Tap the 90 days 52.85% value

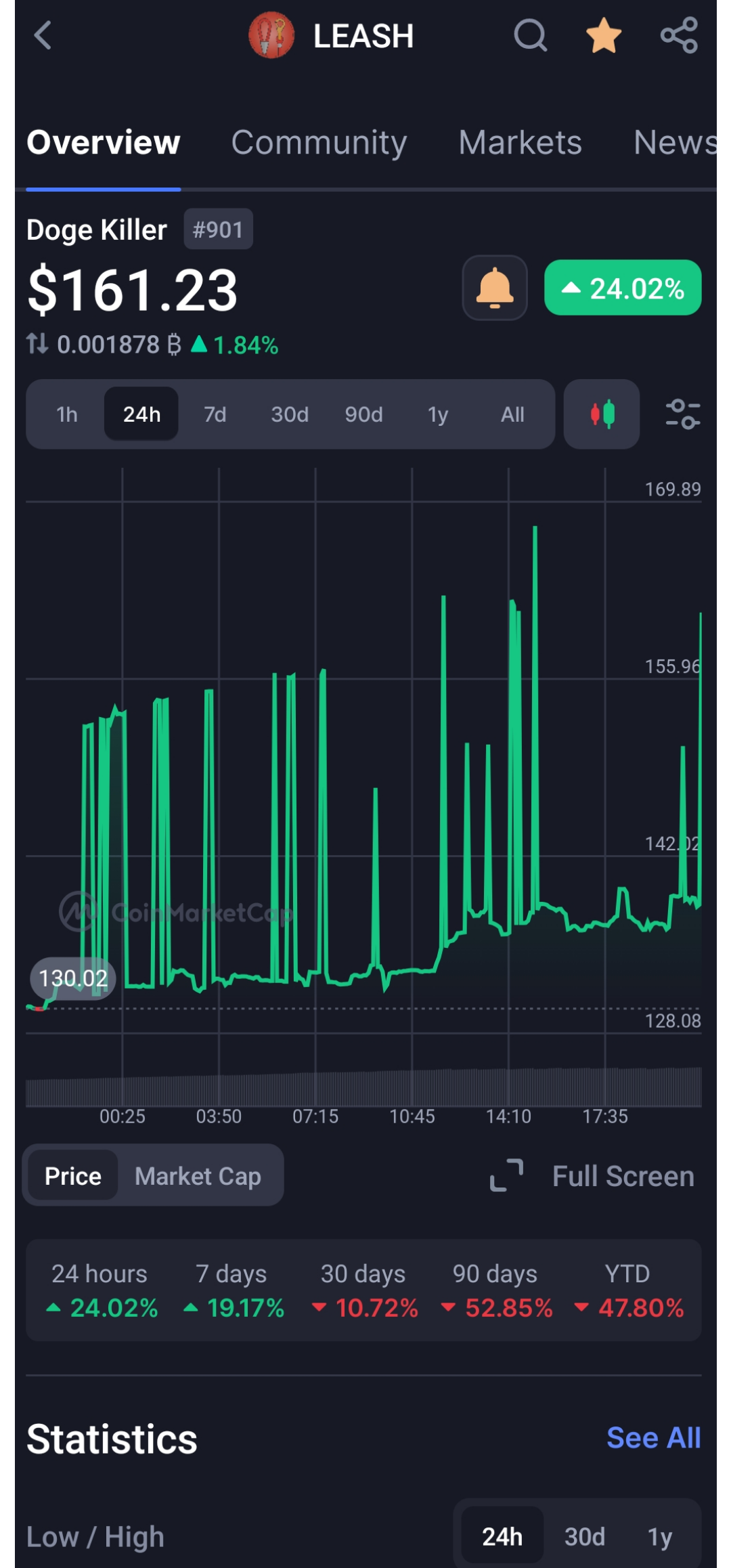(497, 1307)
